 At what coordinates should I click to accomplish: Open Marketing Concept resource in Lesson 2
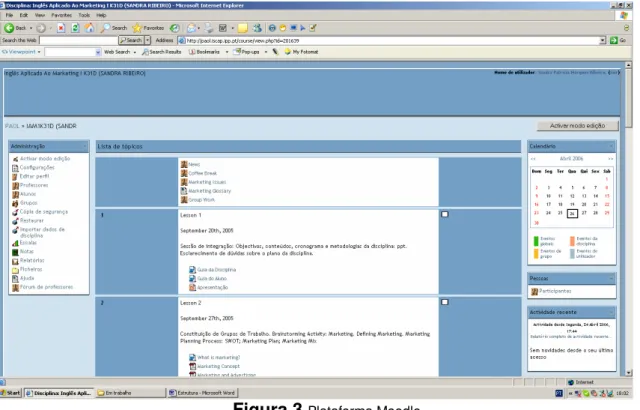[x=218, y=366]
